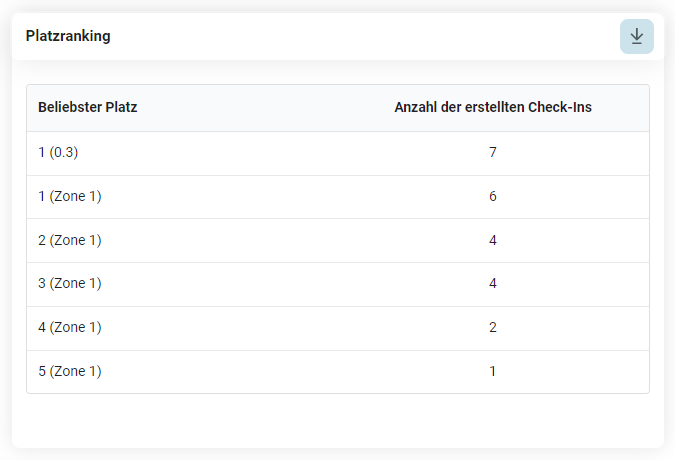675x460 pixels.
Task: Select the place 1 (0.3) cell
Action: point(58,153)
